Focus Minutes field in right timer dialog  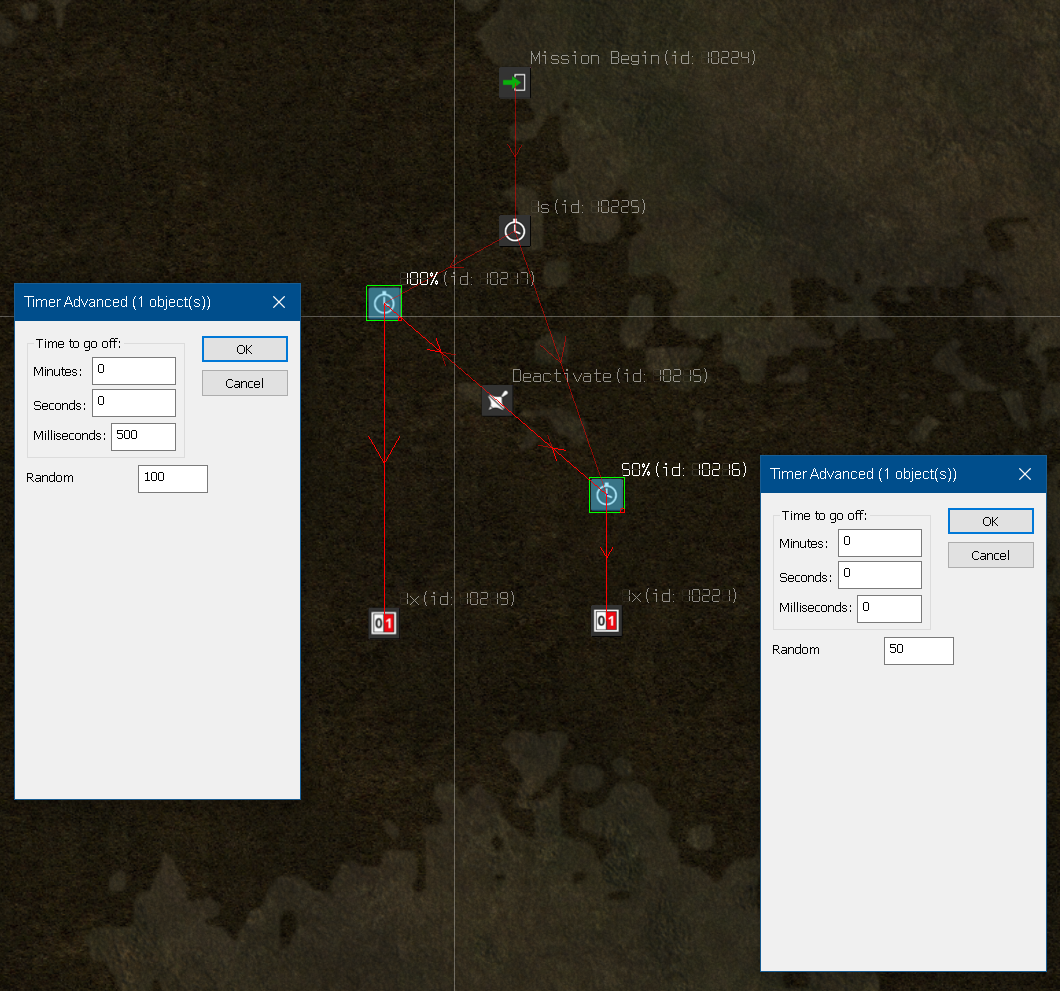pyautogui.click(x=880, y=543)
